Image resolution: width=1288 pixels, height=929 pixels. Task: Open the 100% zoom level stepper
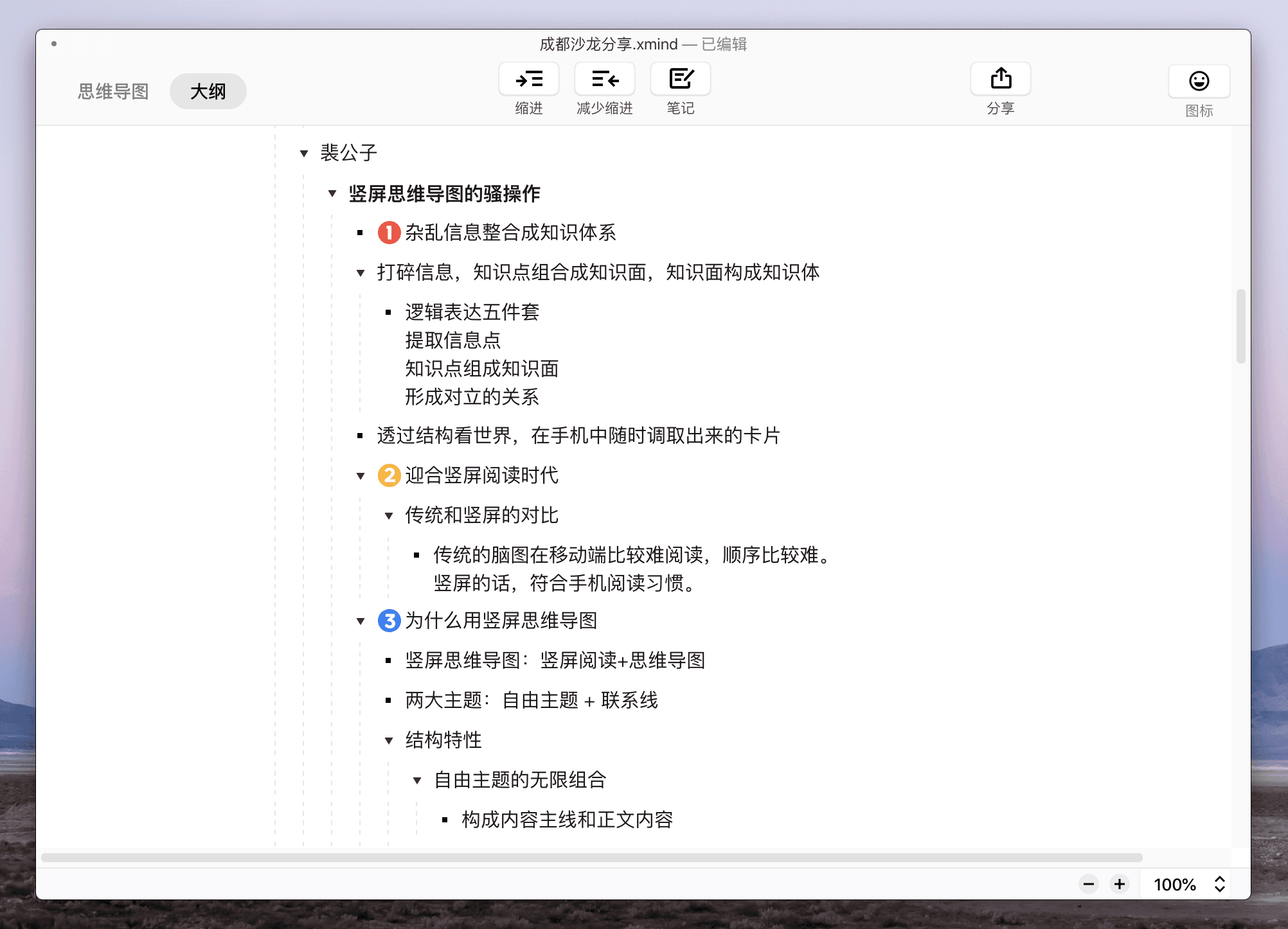[1219, 884]
